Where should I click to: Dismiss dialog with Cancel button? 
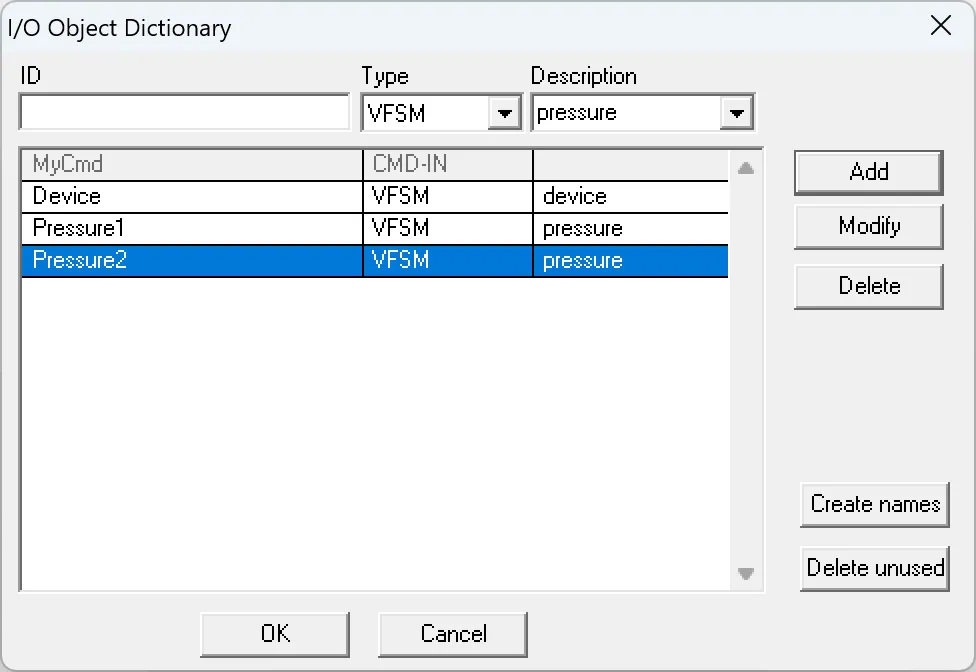(453, 633)
